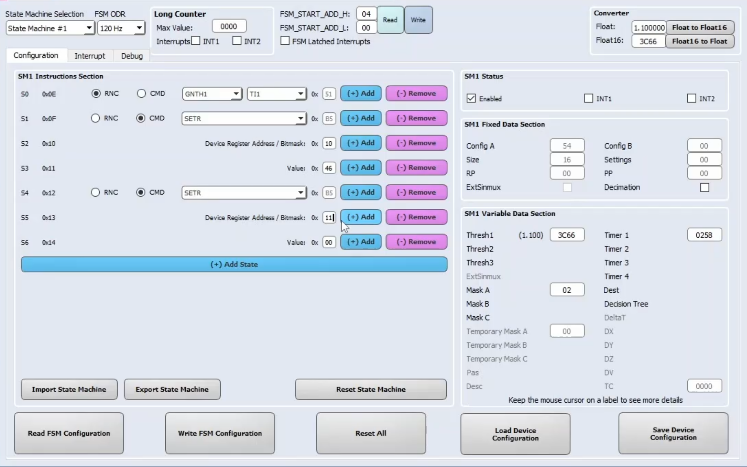Screen dimensions: 747x467
Task: Select the CMD radio in row S4
Action: pyautogui.click(x=141, y=193)
